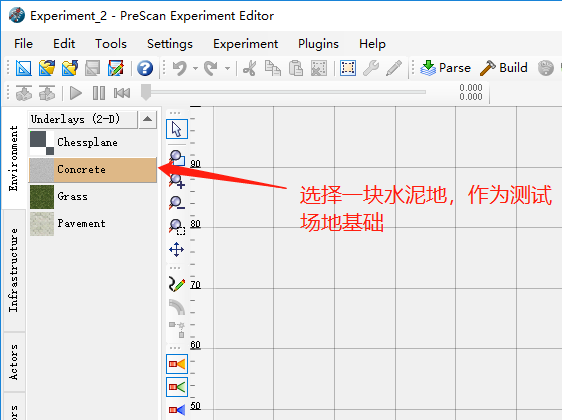Screen dimensions: 562x420
Task: Undo the last action
Action: pyautogui.click(x=180, y=68)
